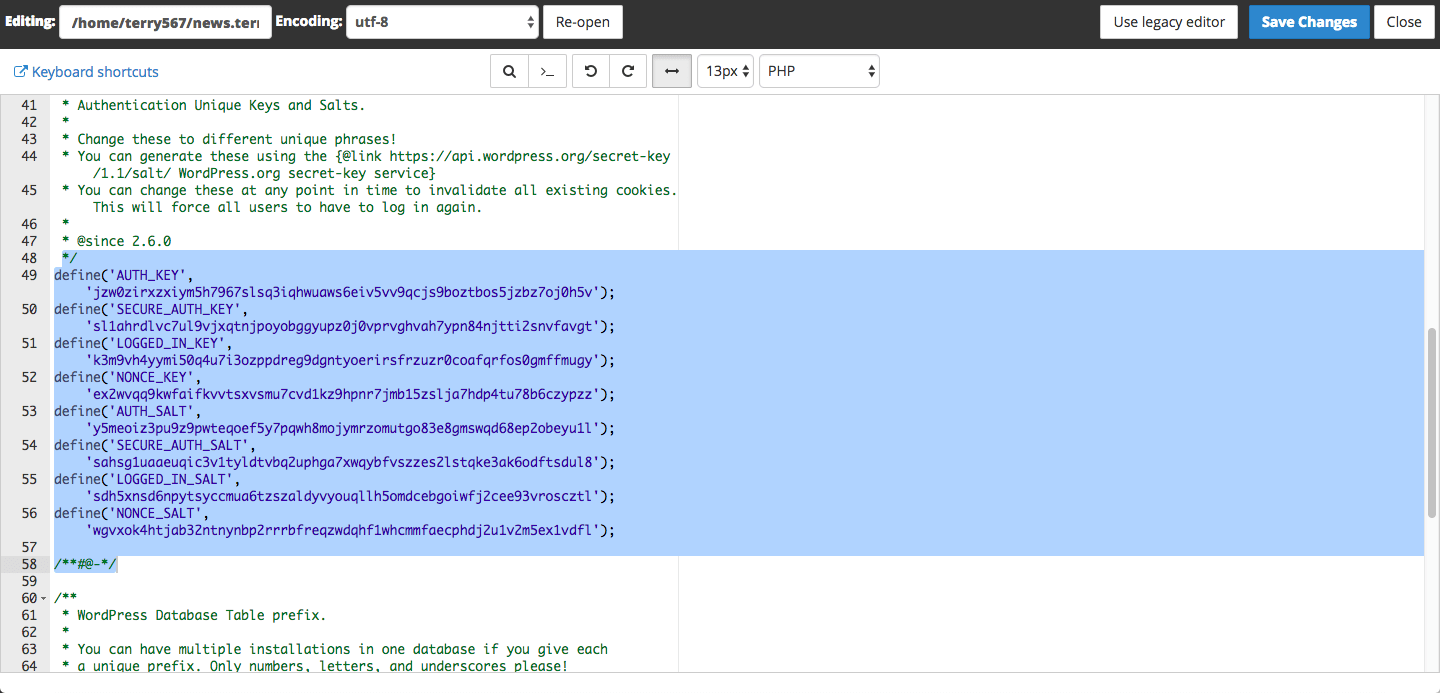Open the utf-8 encoding dropdown
The height and width of the screenshot is (693, 1440).
442,22
